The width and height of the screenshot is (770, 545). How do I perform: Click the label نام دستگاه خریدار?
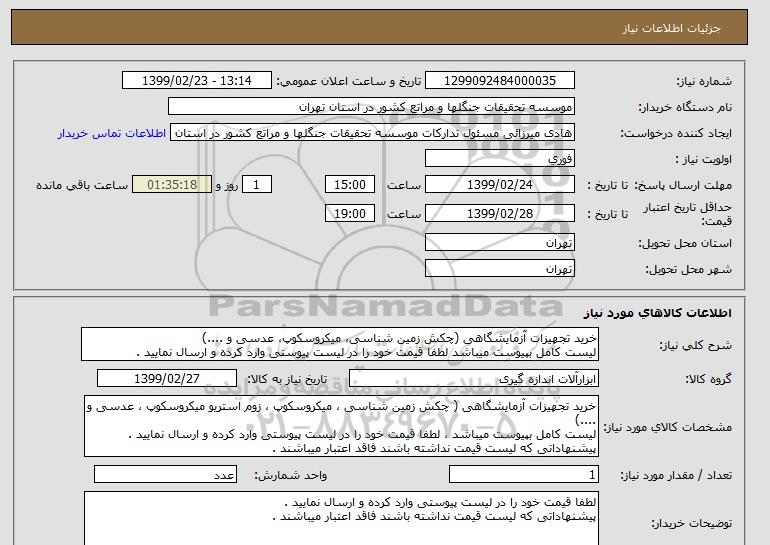click(685, 107)
